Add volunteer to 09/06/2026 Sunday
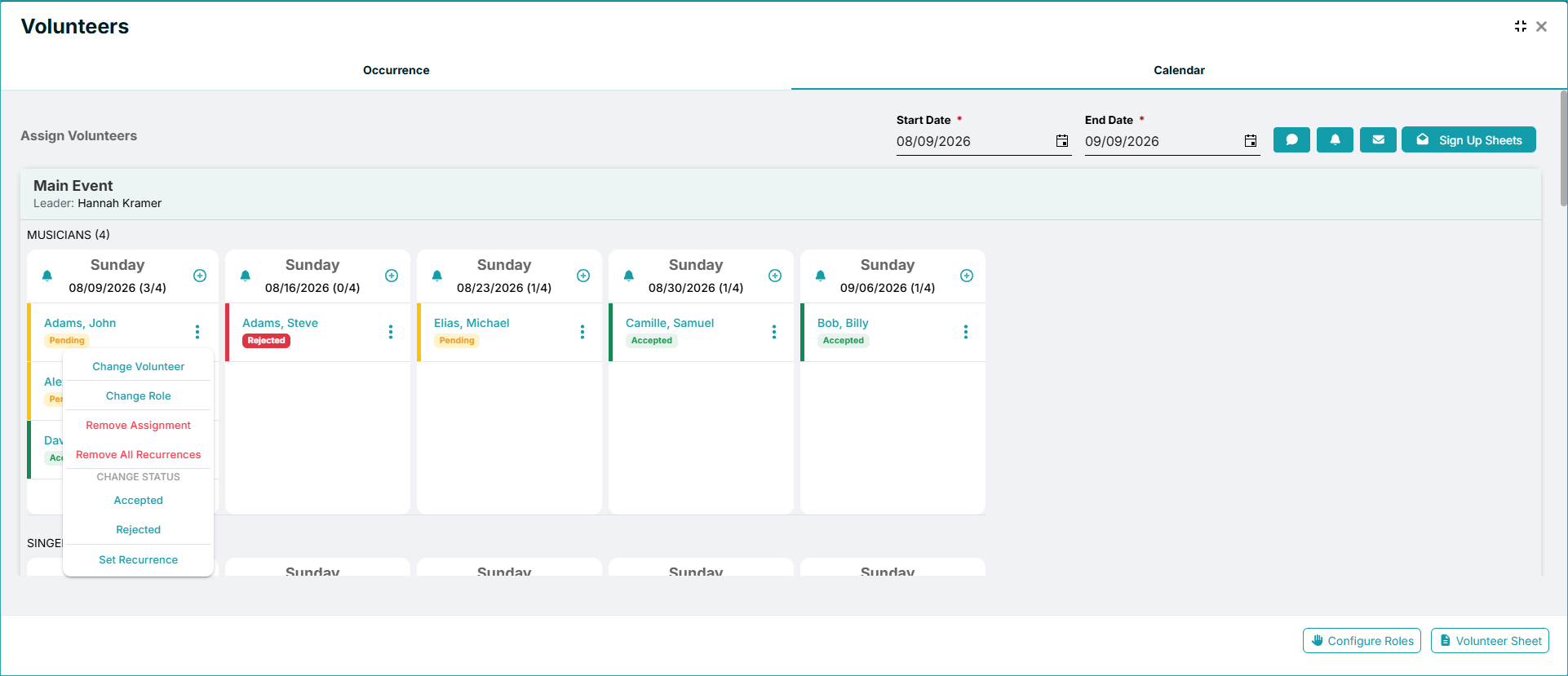Image resolution: width=1568 pixels, height=676 pixels. [x=967, y=276]
